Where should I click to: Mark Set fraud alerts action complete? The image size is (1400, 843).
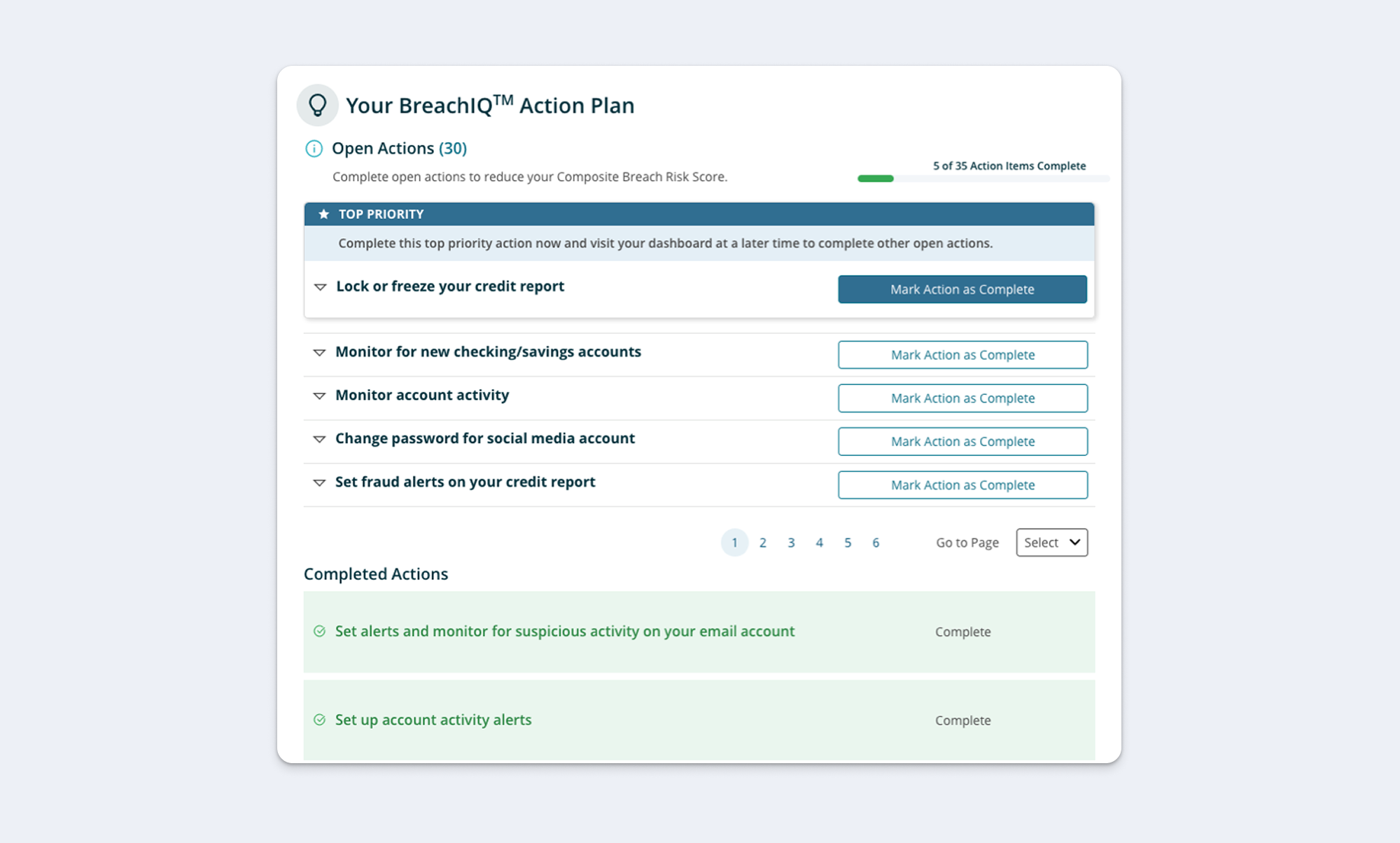click(x=962, y=485)
